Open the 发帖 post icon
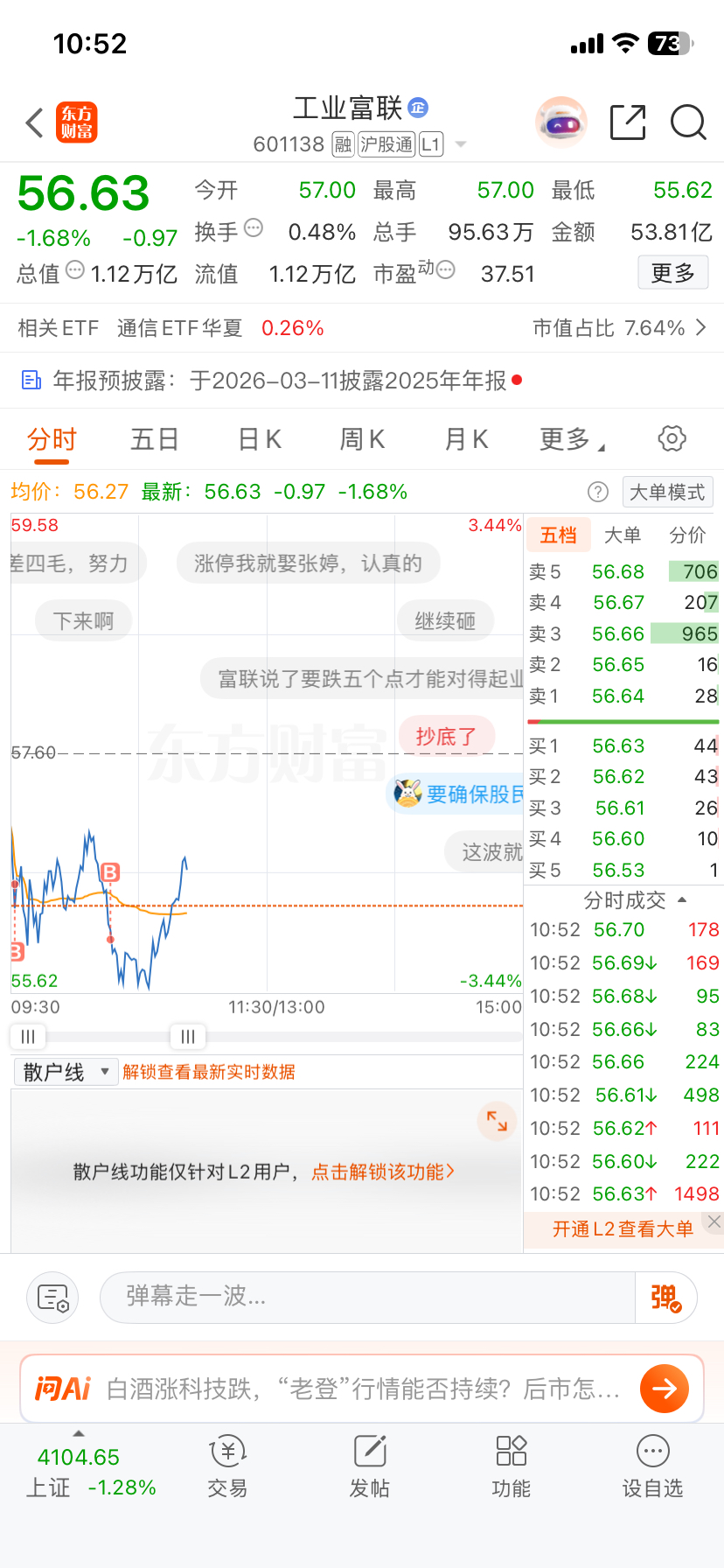The image size is (724, 1568). (x=370, y=1467)
